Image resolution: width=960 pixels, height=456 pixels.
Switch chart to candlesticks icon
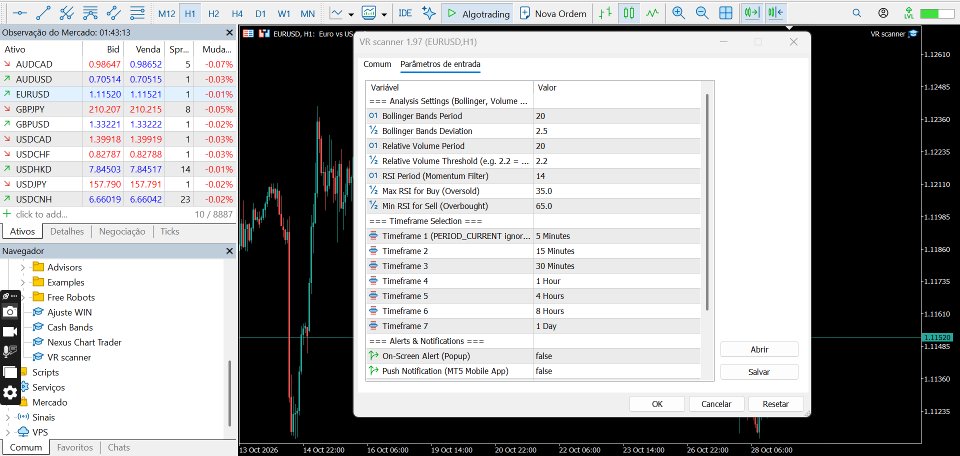pos(628,13)
